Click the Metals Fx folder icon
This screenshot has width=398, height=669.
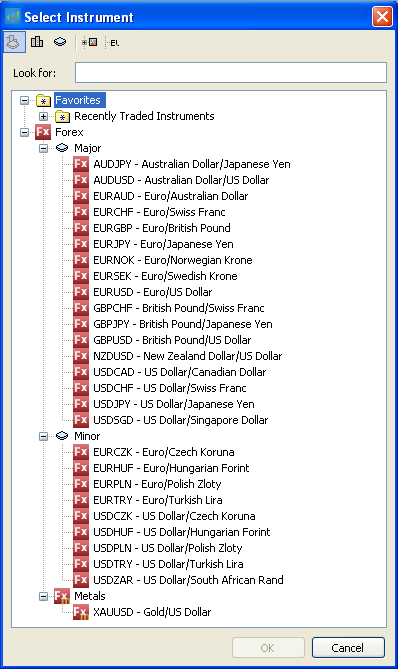pos(62,596)
